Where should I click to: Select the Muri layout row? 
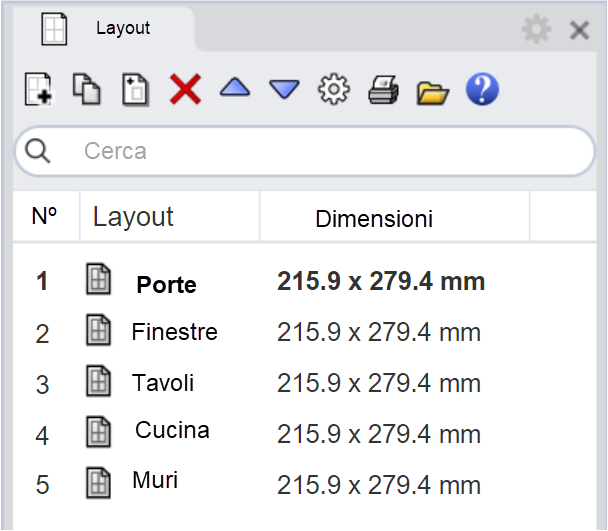[x=305, y=484]
